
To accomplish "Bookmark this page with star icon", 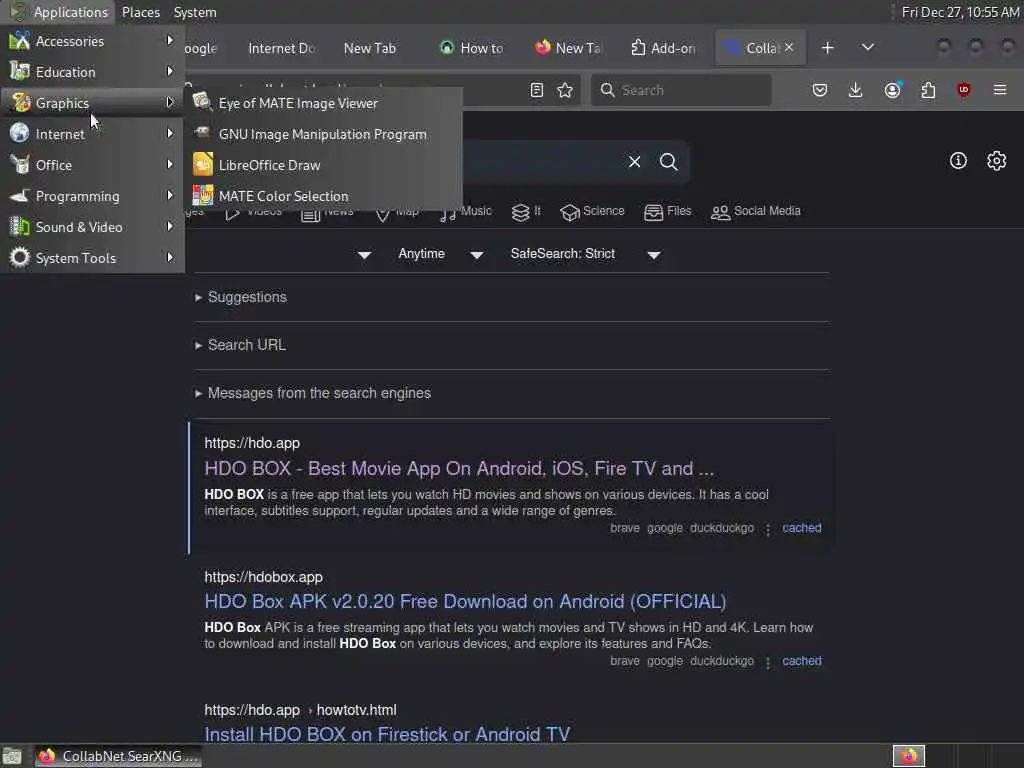I will (565, 90).
